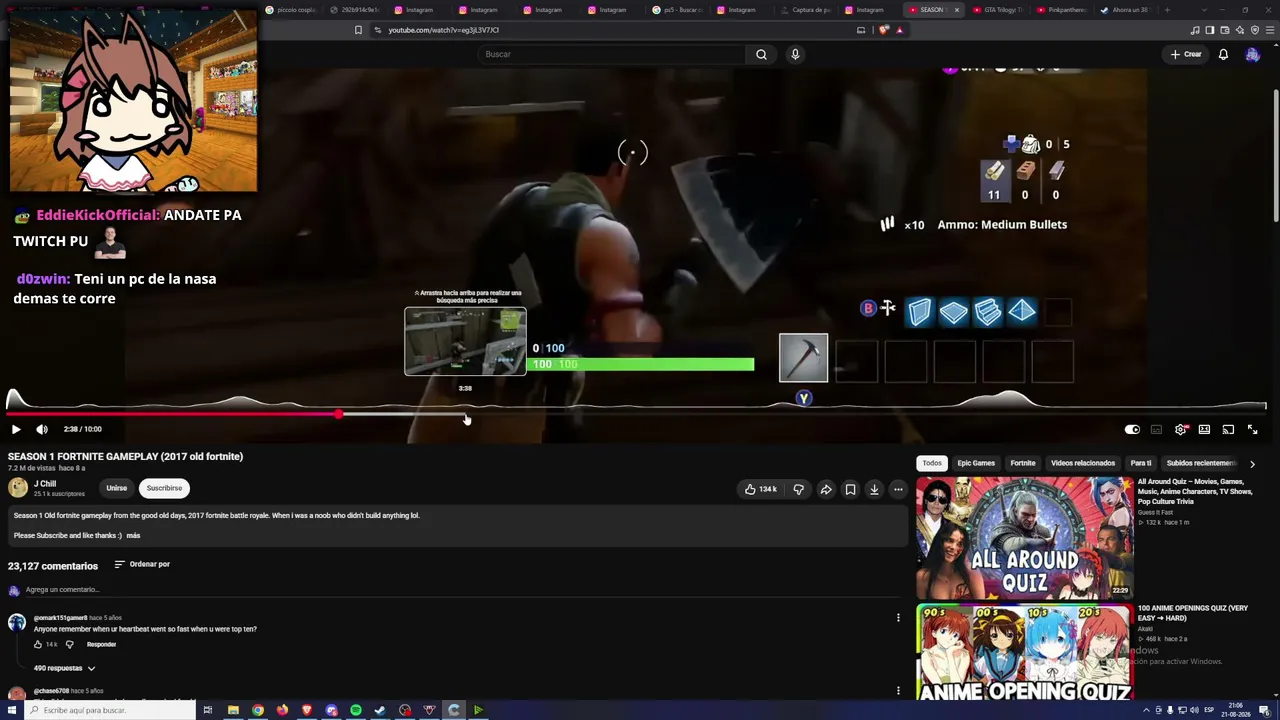The width and height of the screenshot is (1280, 720).
Task: Switch to the 'GTA Trilogy' tab
Action: [x=1000, y=10]
